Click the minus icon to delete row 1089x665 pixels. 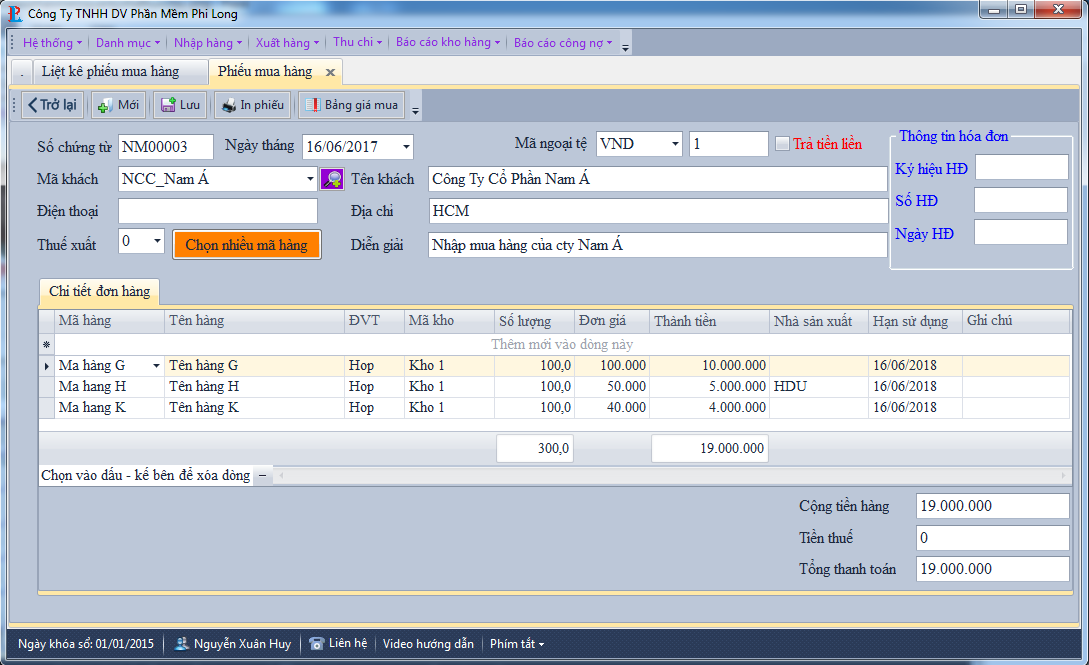pos(263,475)
